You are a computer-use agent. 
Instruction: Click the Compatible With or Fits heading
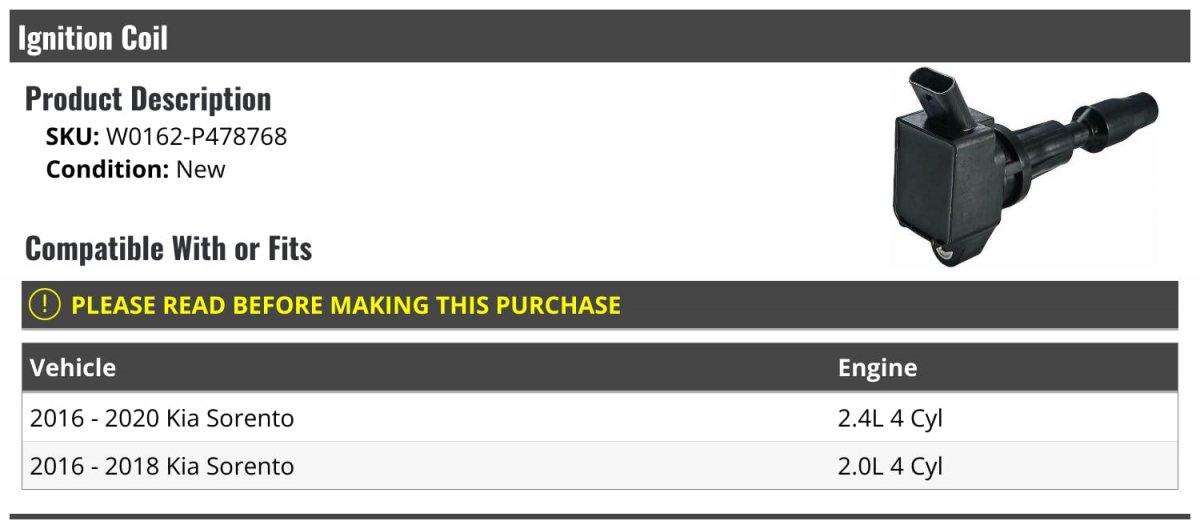click(x=169, y=248)
